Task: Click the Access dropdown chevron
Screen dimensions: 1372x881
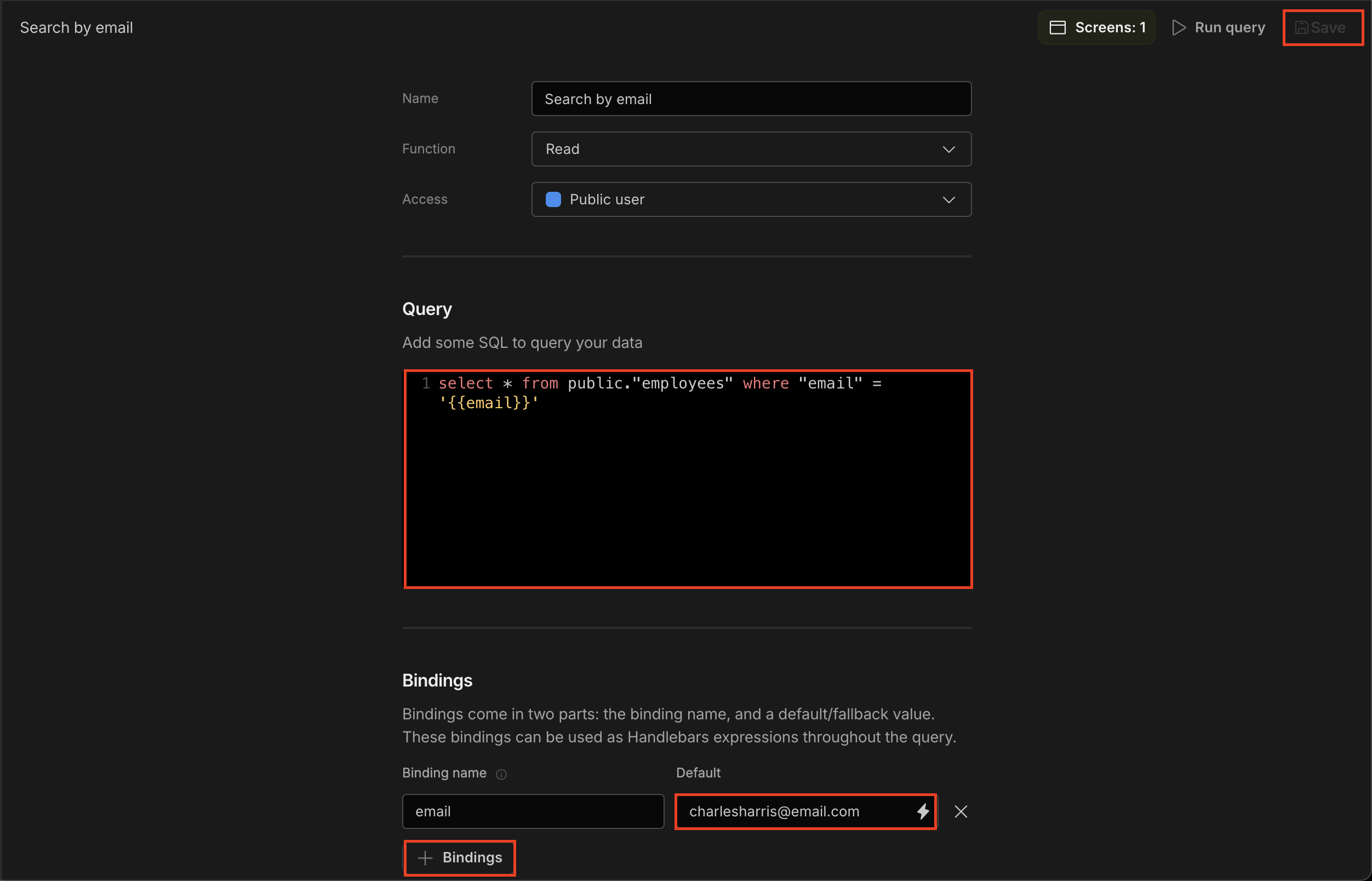Action: pos(948,199)
